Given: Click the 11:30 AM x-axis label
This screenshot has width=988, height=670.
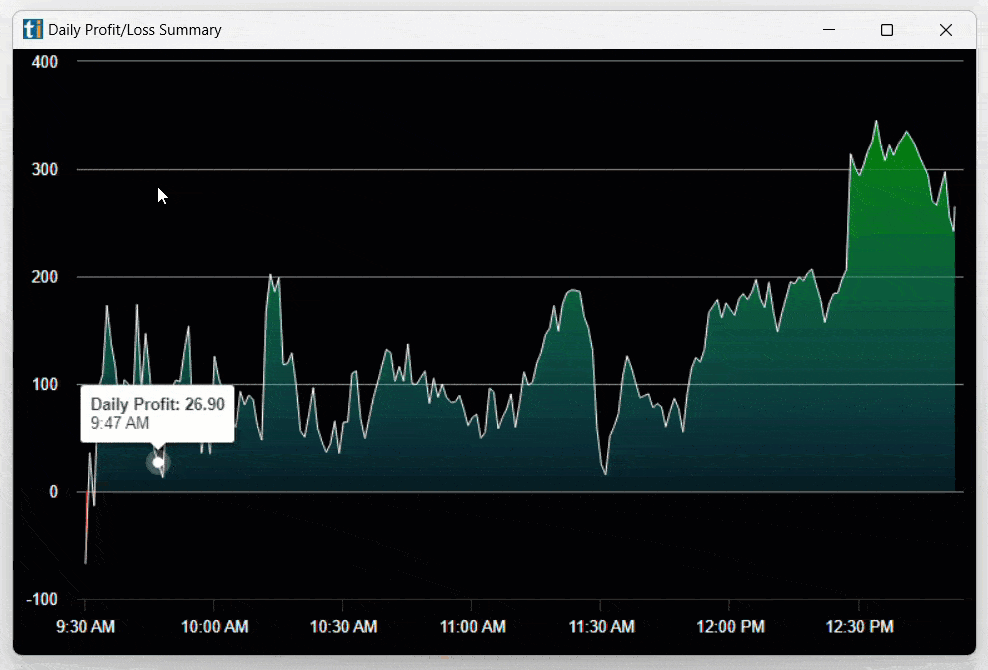Looking at the screenshot, I should click(x=600, y=627).
